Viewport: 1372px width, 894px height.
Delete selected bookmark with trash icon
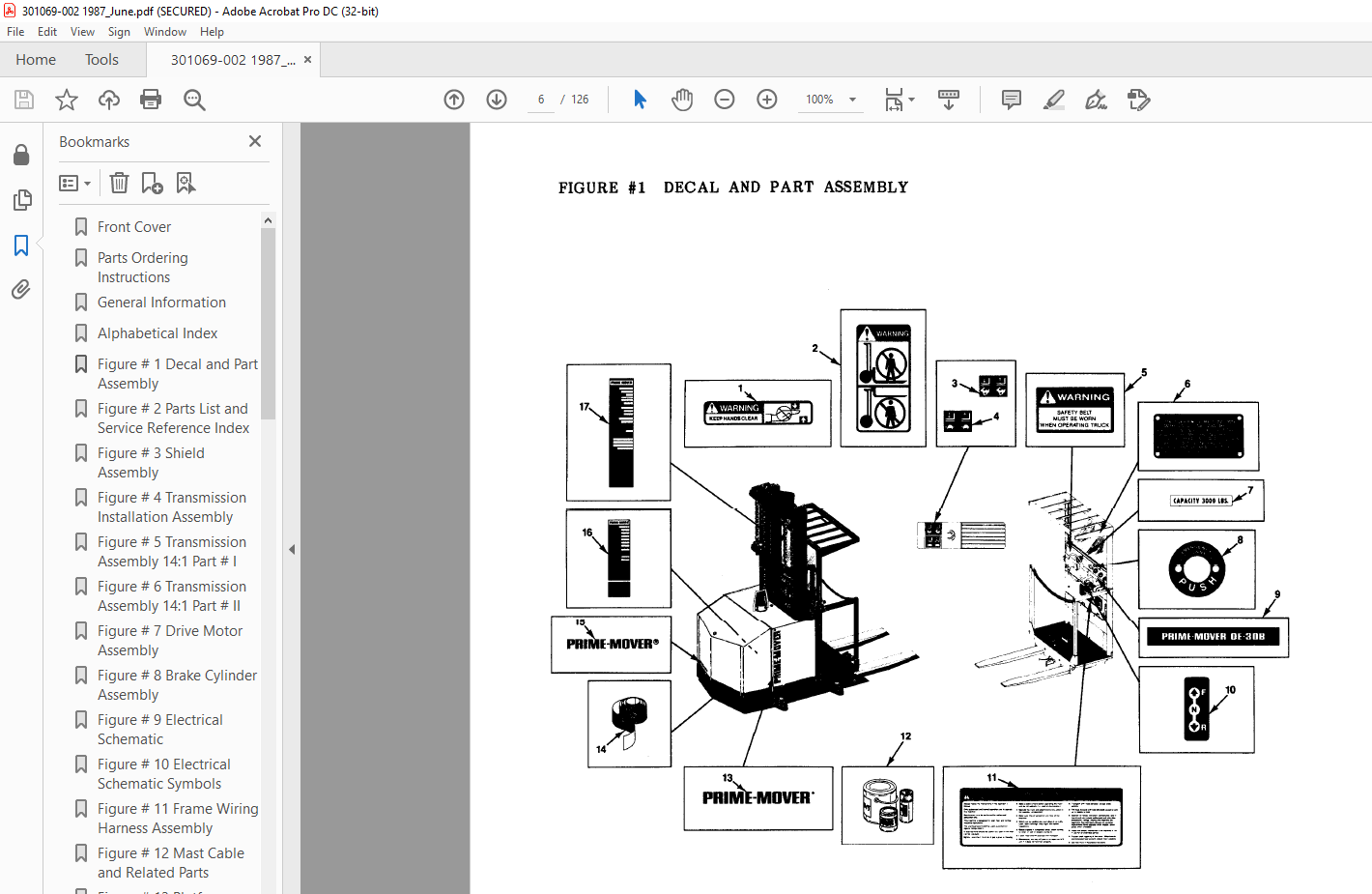pyautogui.click(x=119, y=183)
